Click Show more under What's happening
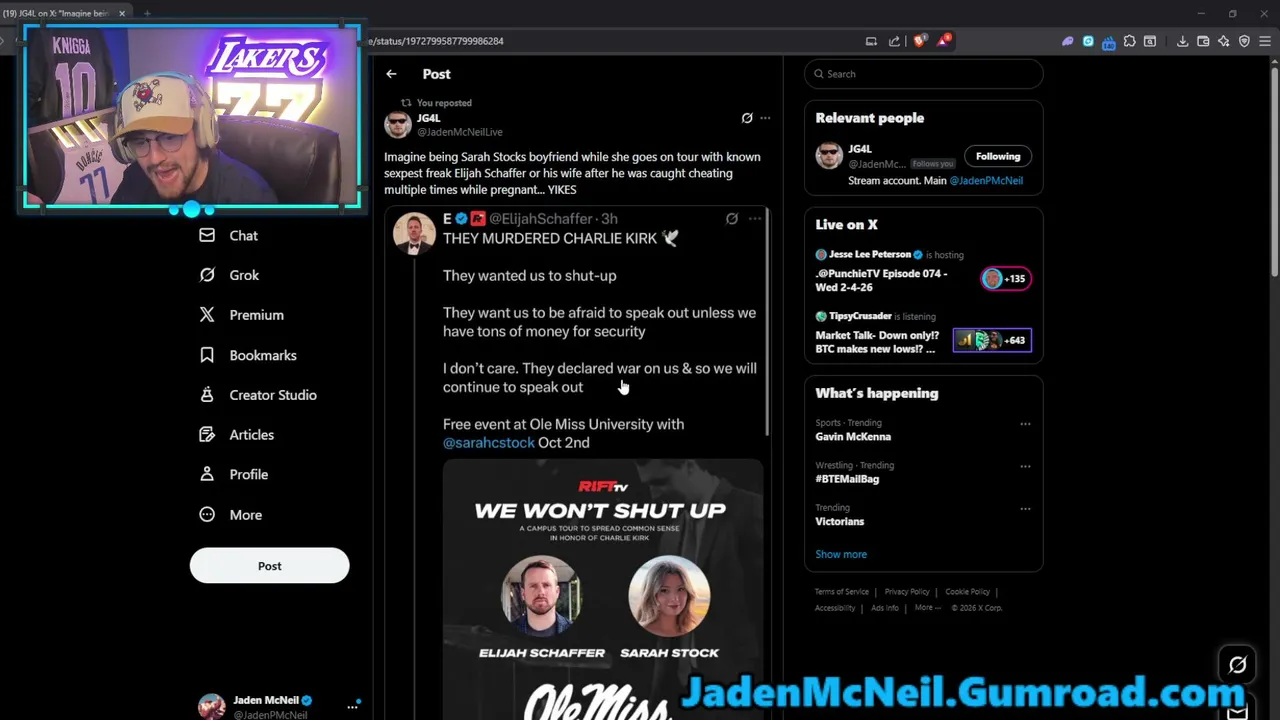Image resolution: width=1280 pixels, height=720 pixels. point(841,554)
